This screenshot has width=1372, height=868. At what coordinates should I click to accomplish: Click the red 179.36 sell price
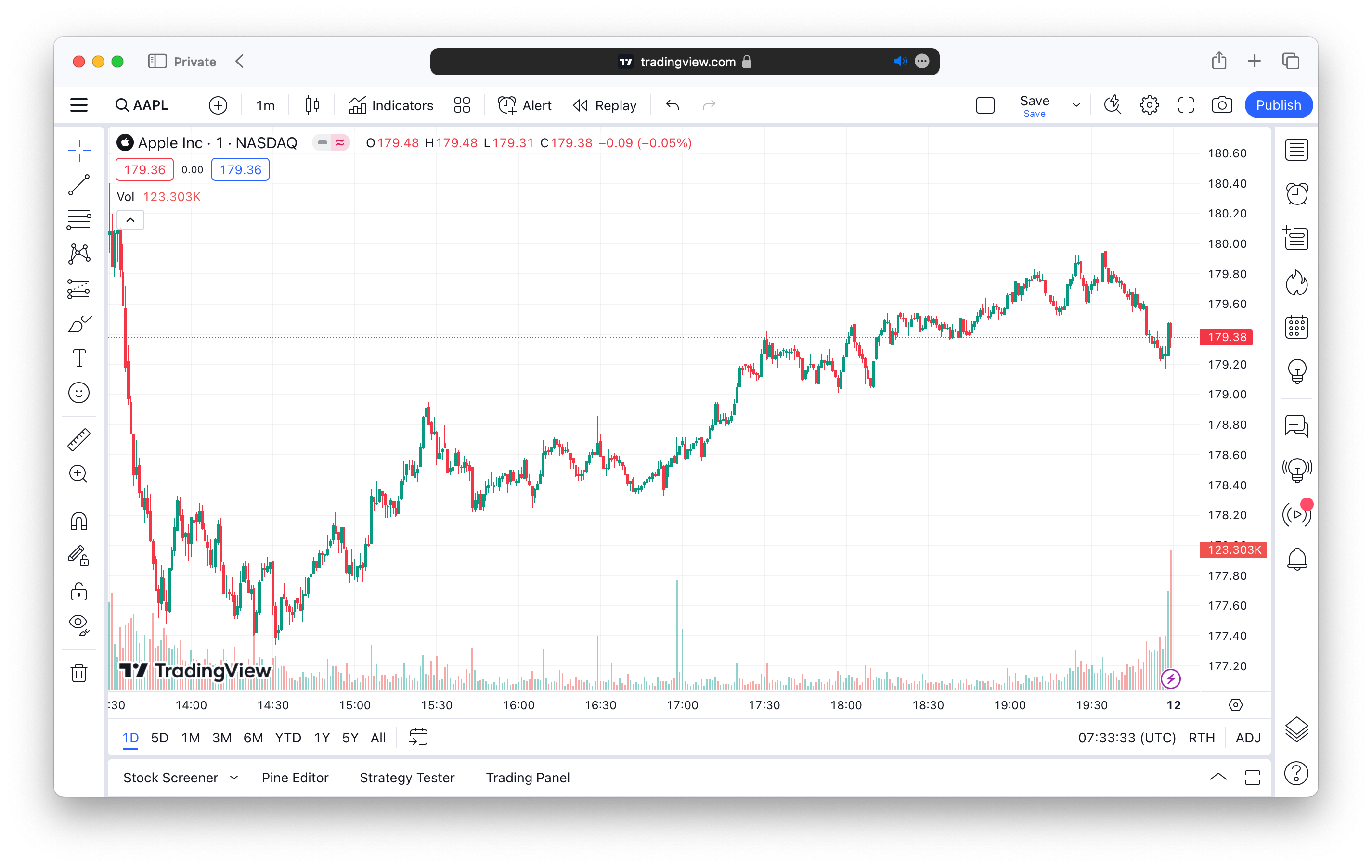tap(144, 170)
